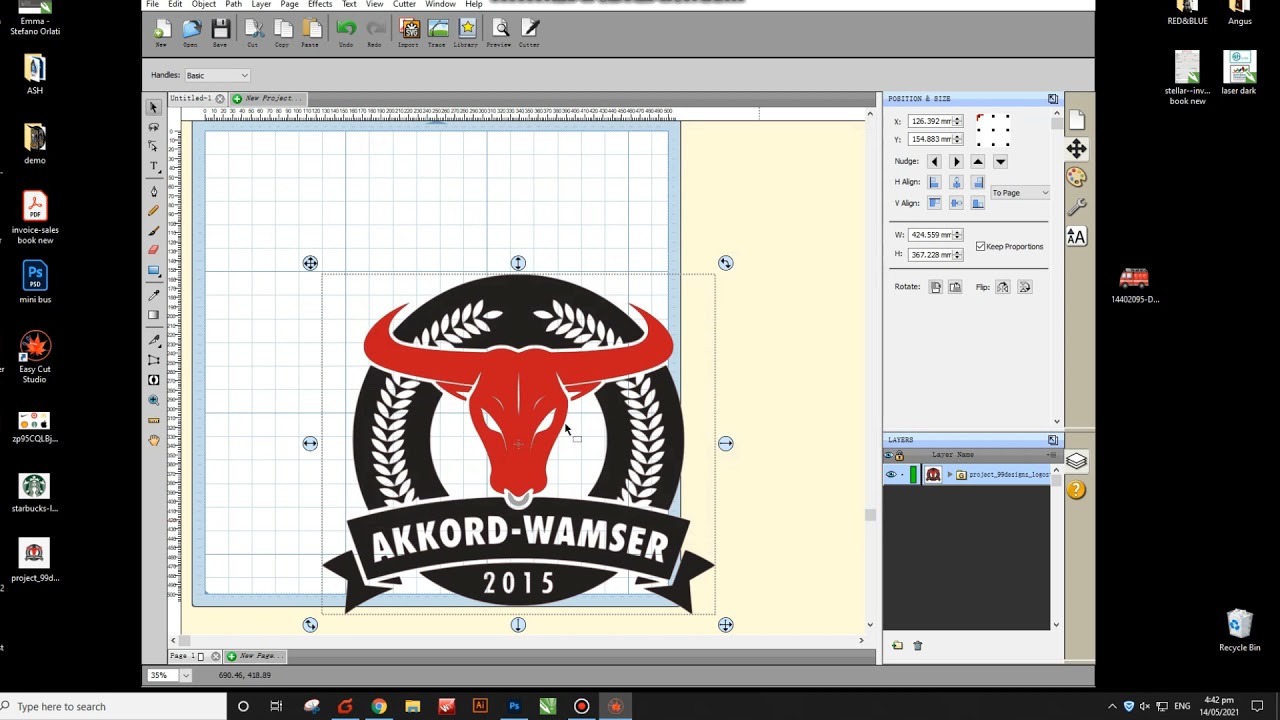Open the Document page panel tab
Screen dimensions: 1280x720
click(x=1076, y=121)
